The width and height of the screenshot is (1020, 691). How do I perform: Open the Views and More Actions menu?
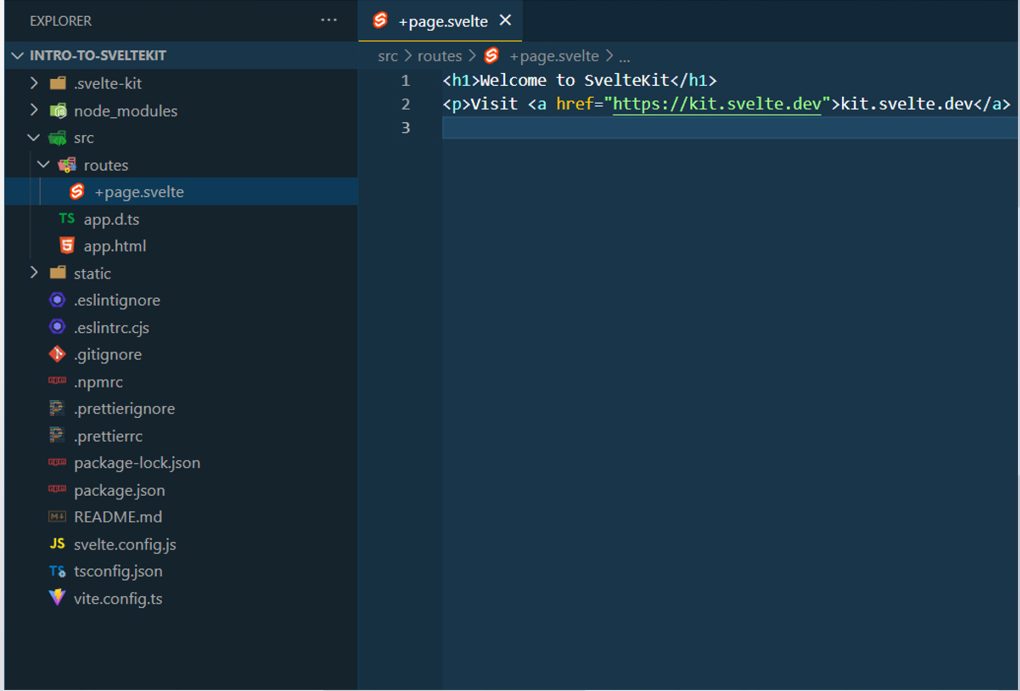pyautogui.click(x=328, y=20)
